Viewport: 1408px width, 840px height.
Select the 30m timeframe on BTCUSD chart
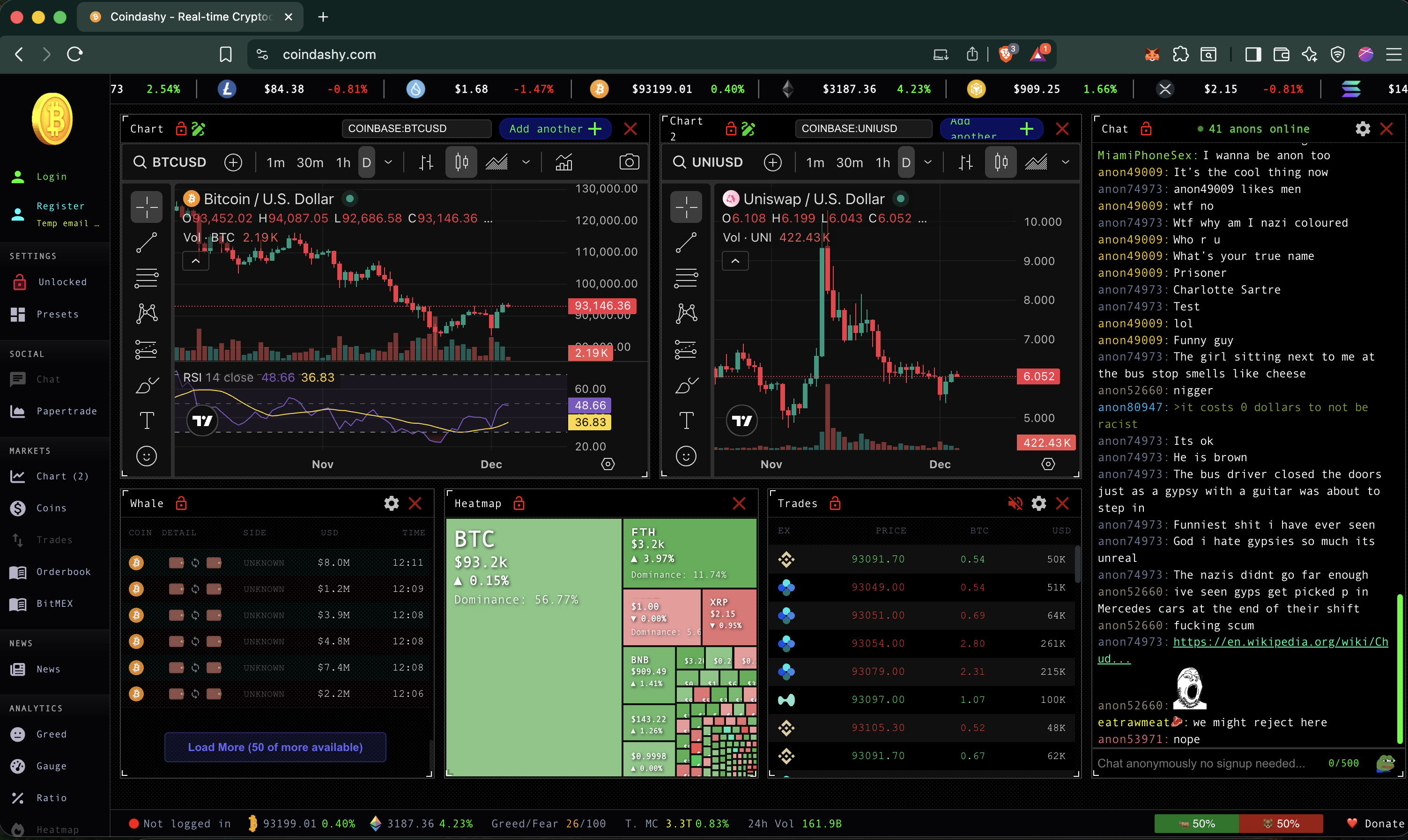pyautogui.click(x=310, y=162)
